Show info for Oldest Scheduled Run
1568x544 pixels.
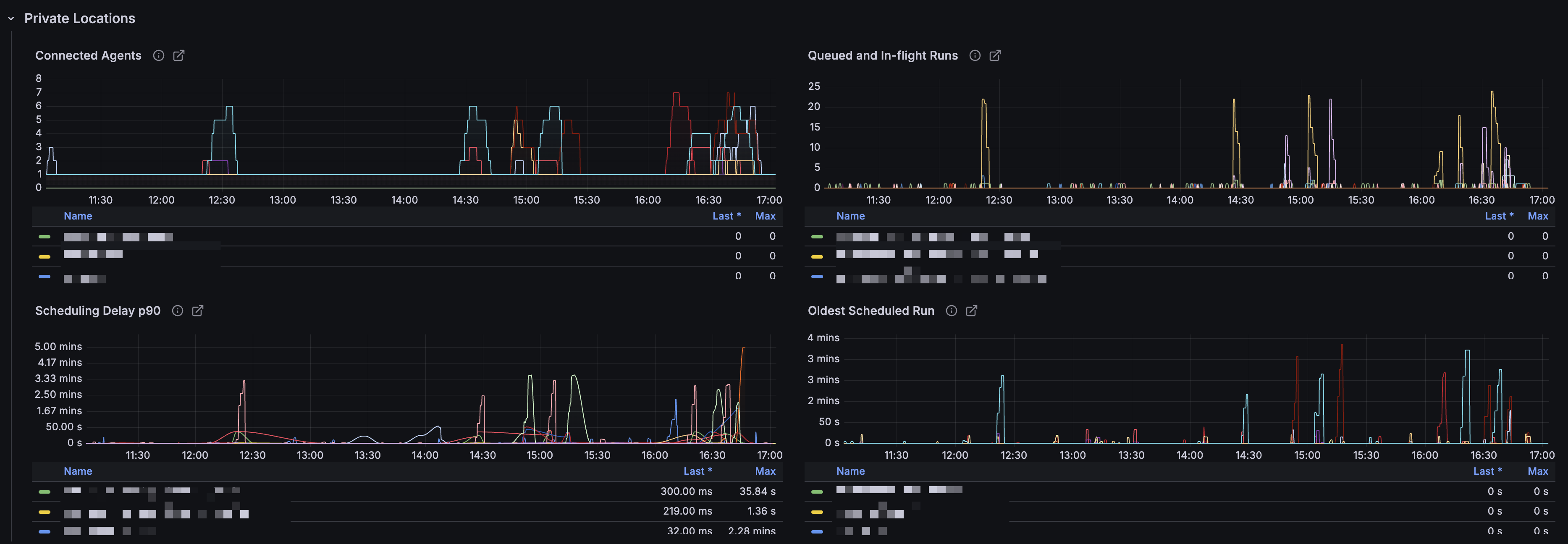[952, 311]
